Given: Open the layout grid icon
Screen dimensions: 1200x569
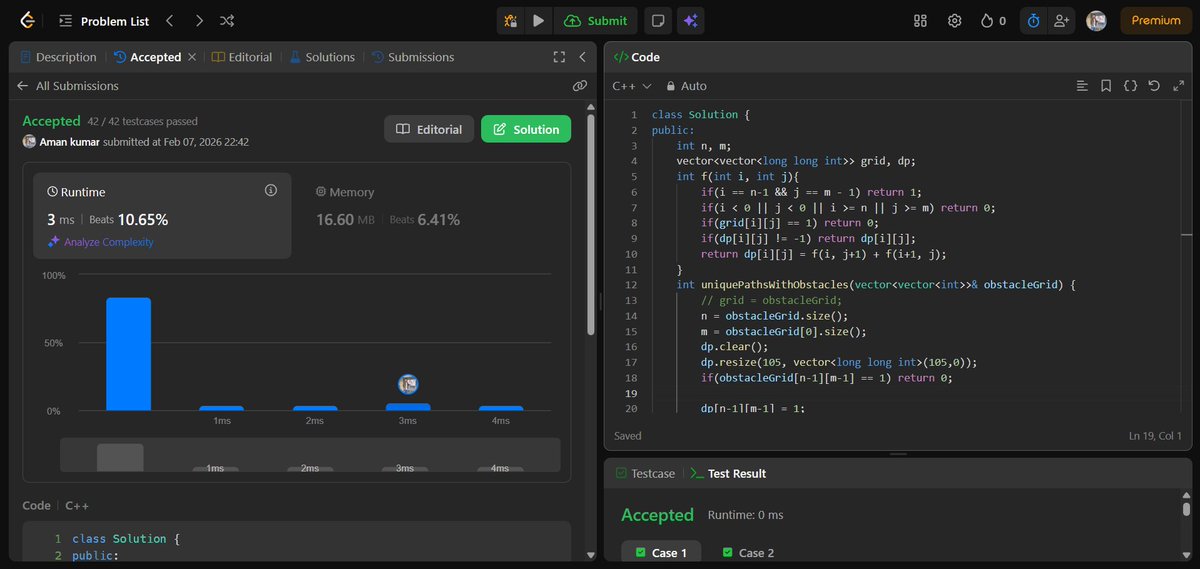Looking at the screenshot, I should click(921, 20).
